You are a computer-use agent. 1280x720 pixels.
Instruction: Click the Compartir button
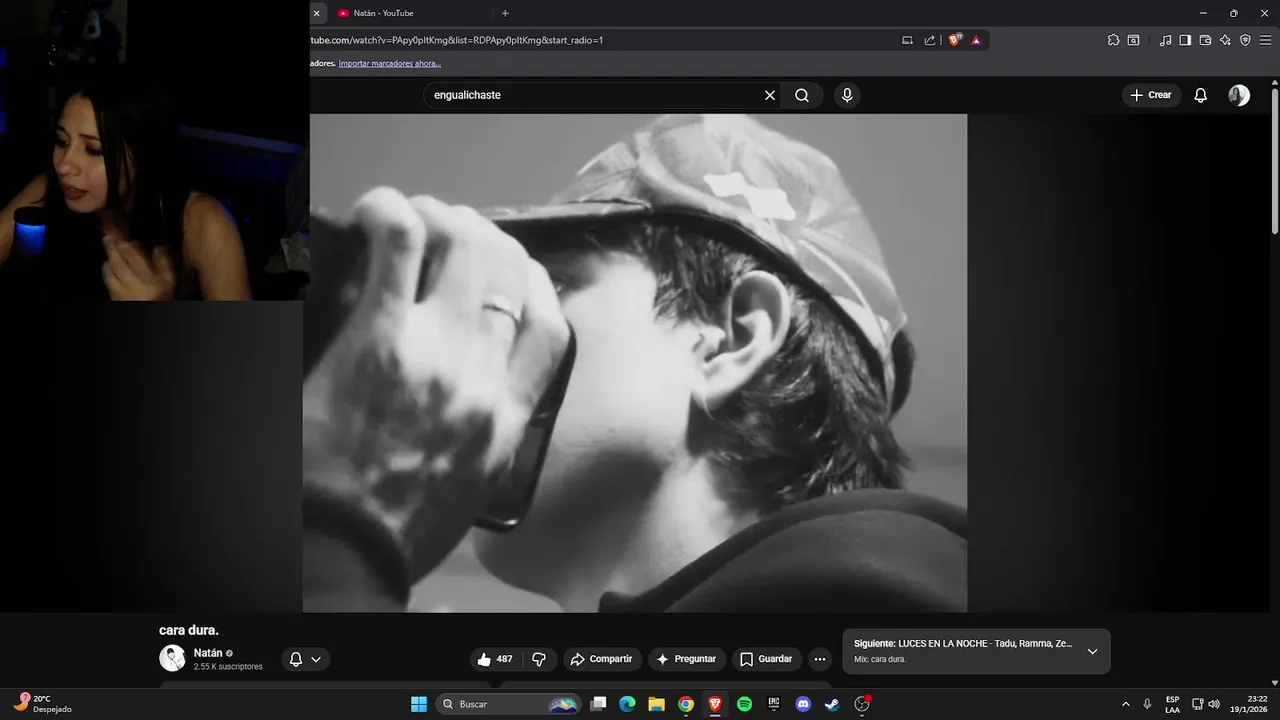(601, 659)
